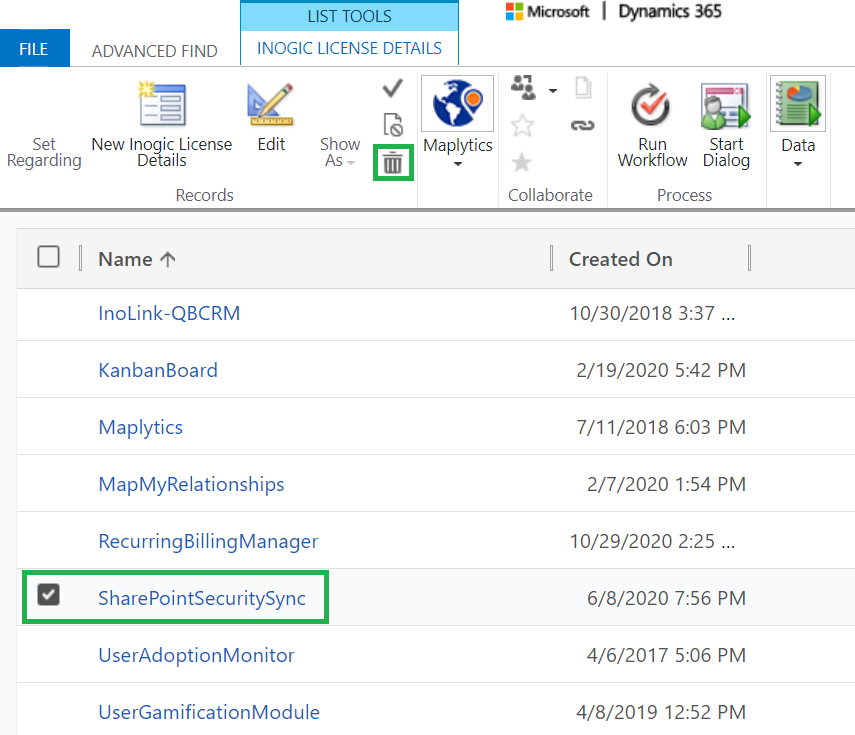Click the Activate checkmark icon in Records
Image resolution: width=855 pixels, height=735 pixels.
pyautogui.click(x=393, y=88)
